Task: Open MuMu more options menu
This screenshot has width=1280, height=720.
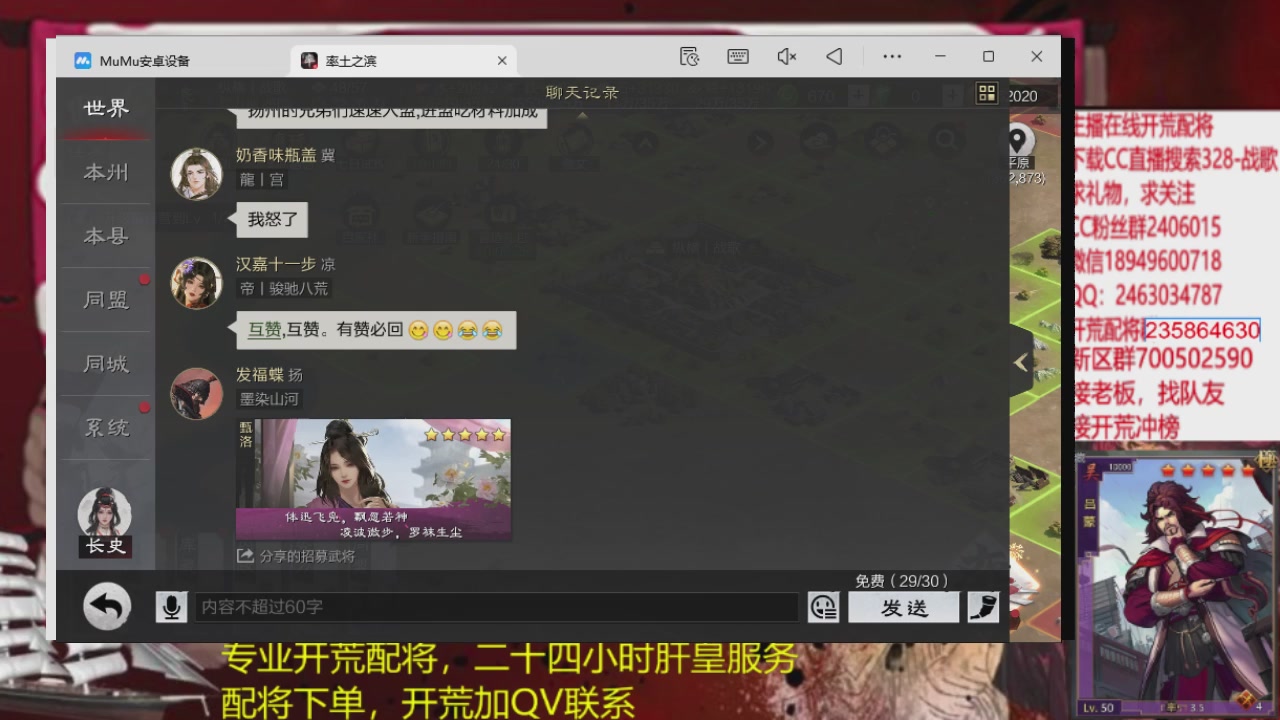Action: pos(892,57)
